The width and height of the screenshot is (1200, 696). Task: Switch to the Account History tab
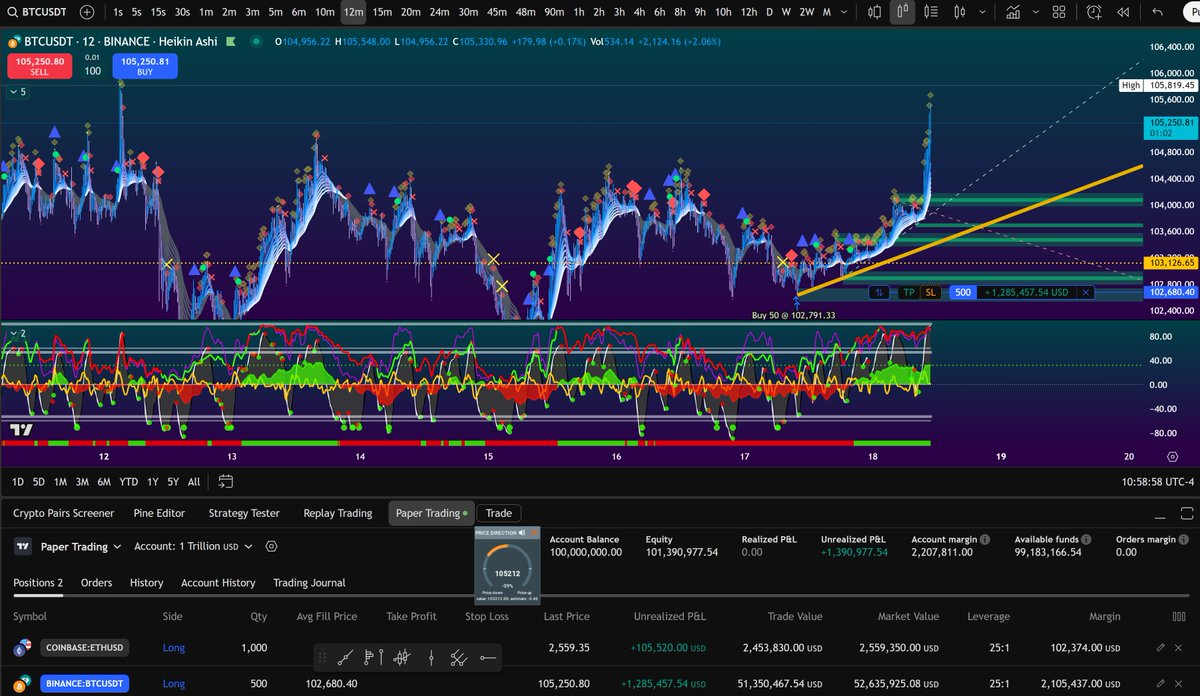tap(218, 582)
